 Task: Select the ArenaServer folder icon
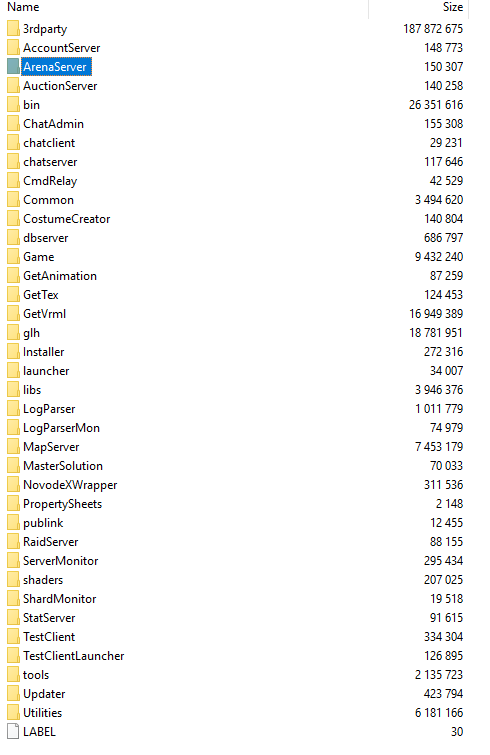point(13,67)
